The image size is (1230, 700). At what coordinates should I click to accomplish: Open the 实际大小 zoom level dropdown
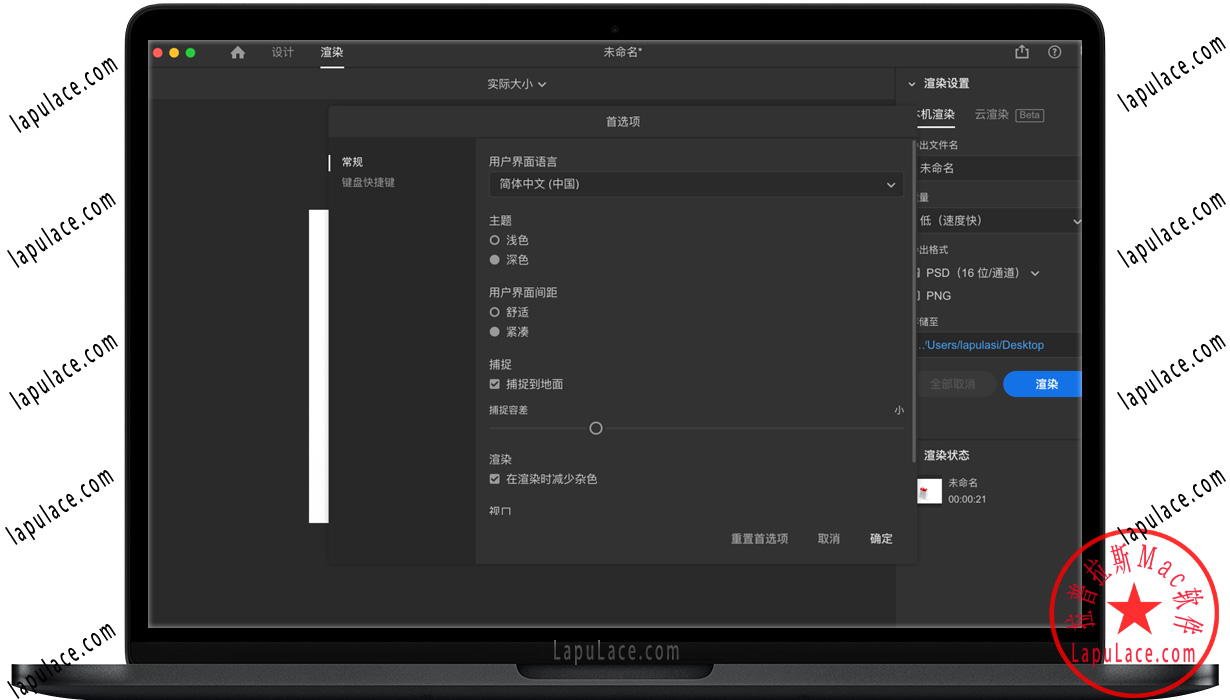point(517,84)
